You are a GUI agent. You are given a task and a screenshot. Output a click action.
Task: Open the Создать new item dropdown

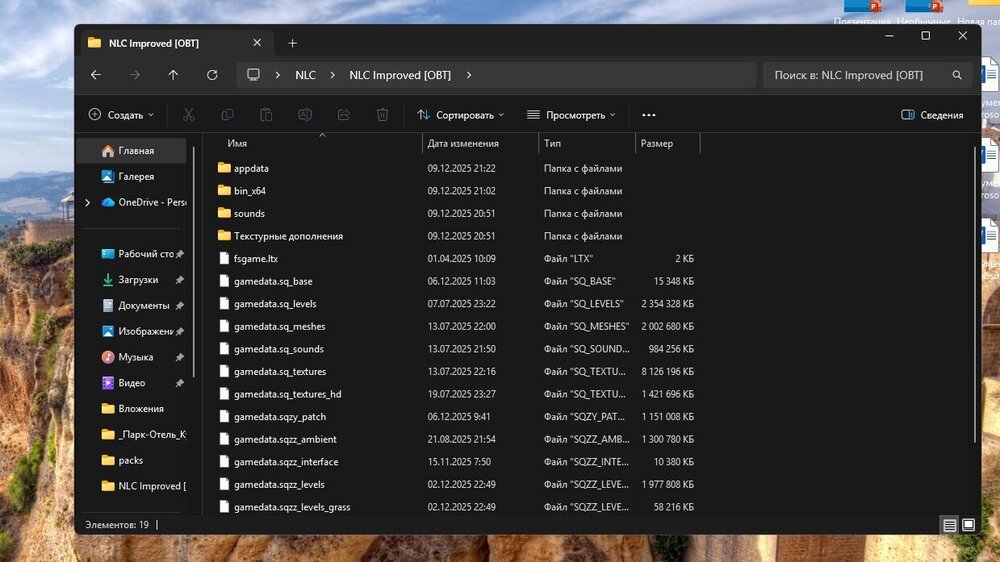tap(115, 115)
